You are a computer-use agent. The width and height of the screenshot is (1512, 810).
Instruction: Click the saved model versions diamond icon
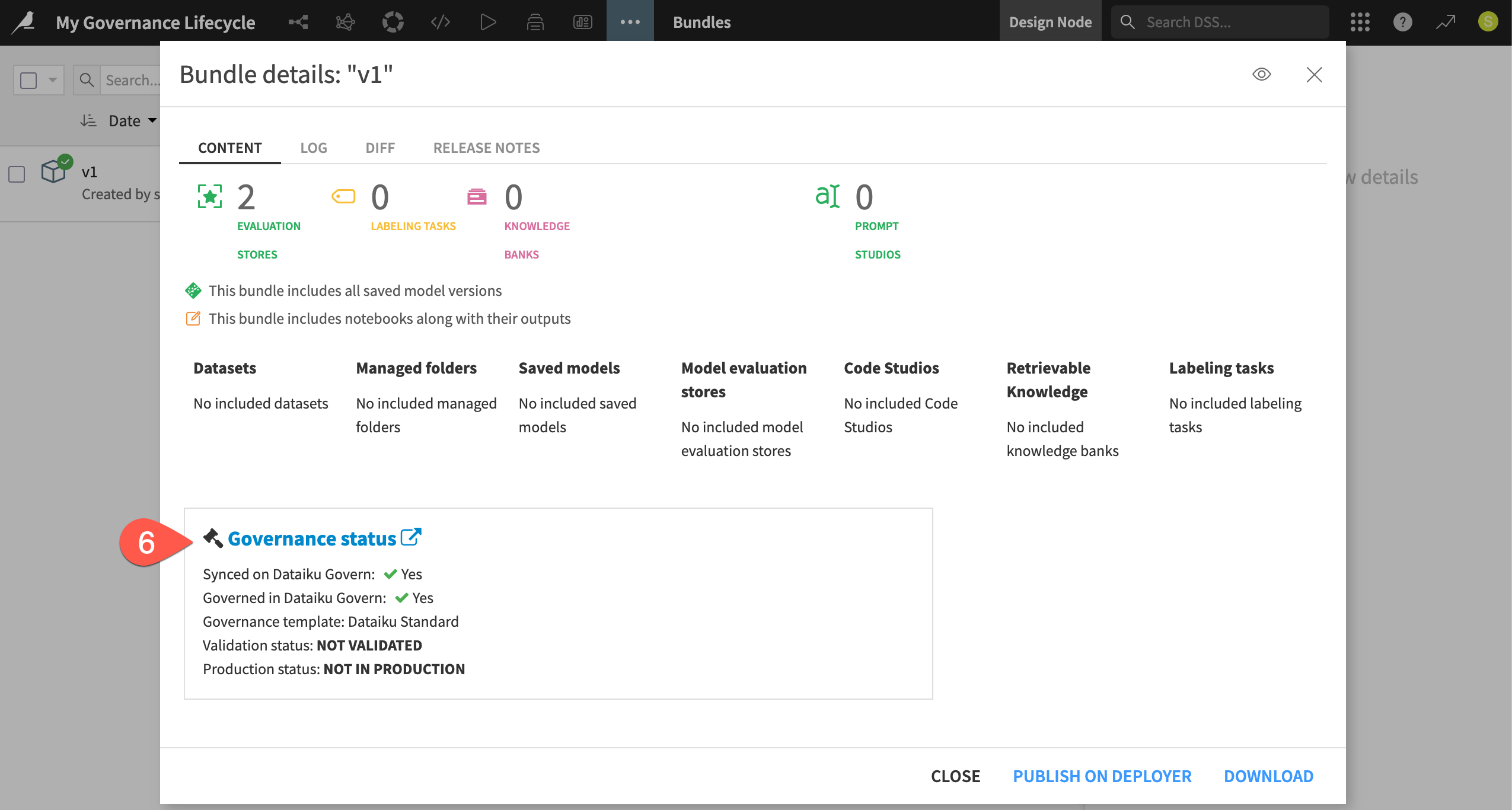[x=193, y=291]
